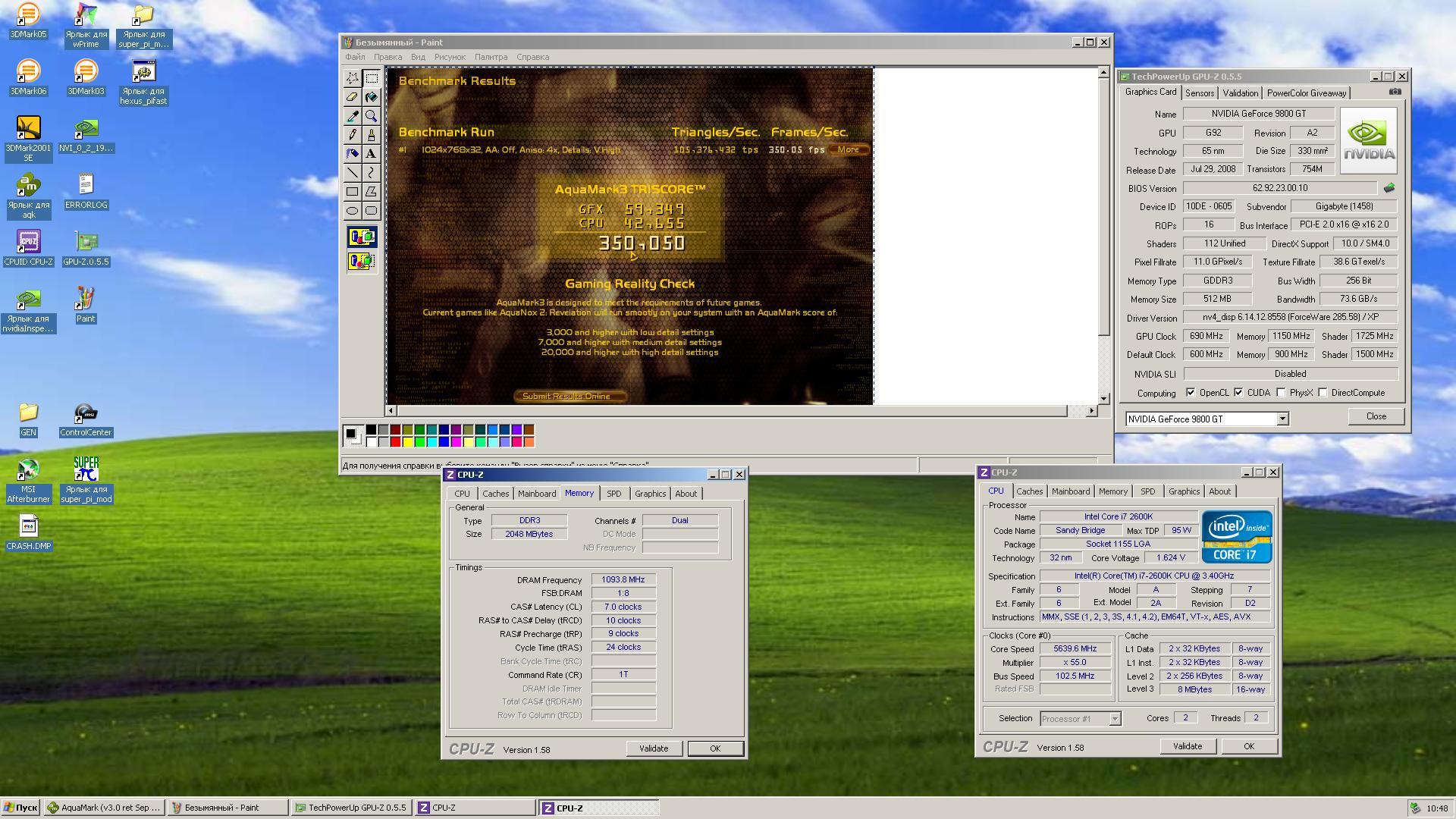Choose the opaque selection option in Paint

pos(362,237)
